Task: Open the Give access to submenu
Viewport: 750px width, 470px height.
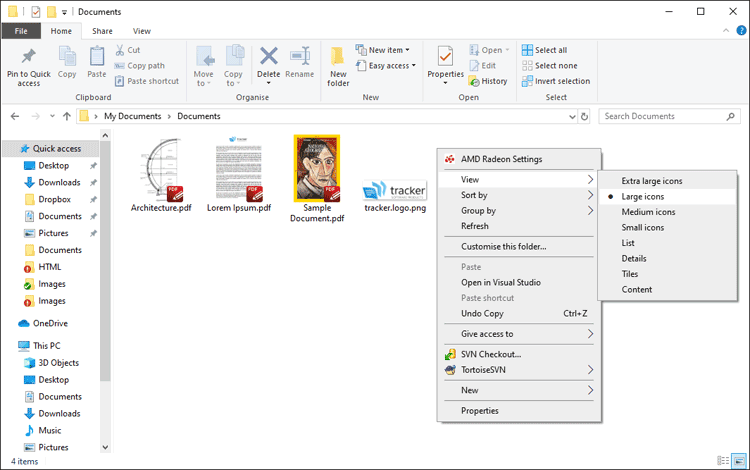Action: point(519,334)
